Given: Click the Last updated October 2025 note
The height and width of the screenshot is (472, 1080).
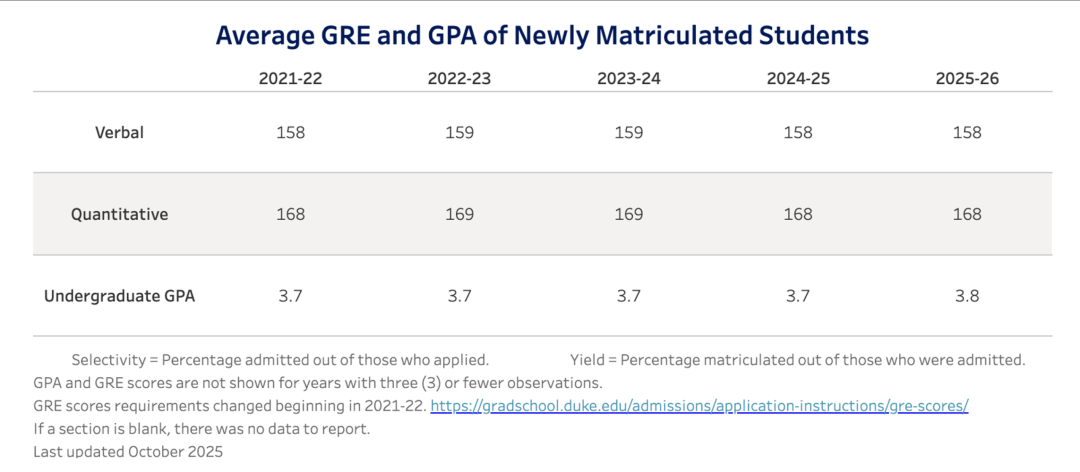Looking at the screenshot, I should click(x=128, y=453).
